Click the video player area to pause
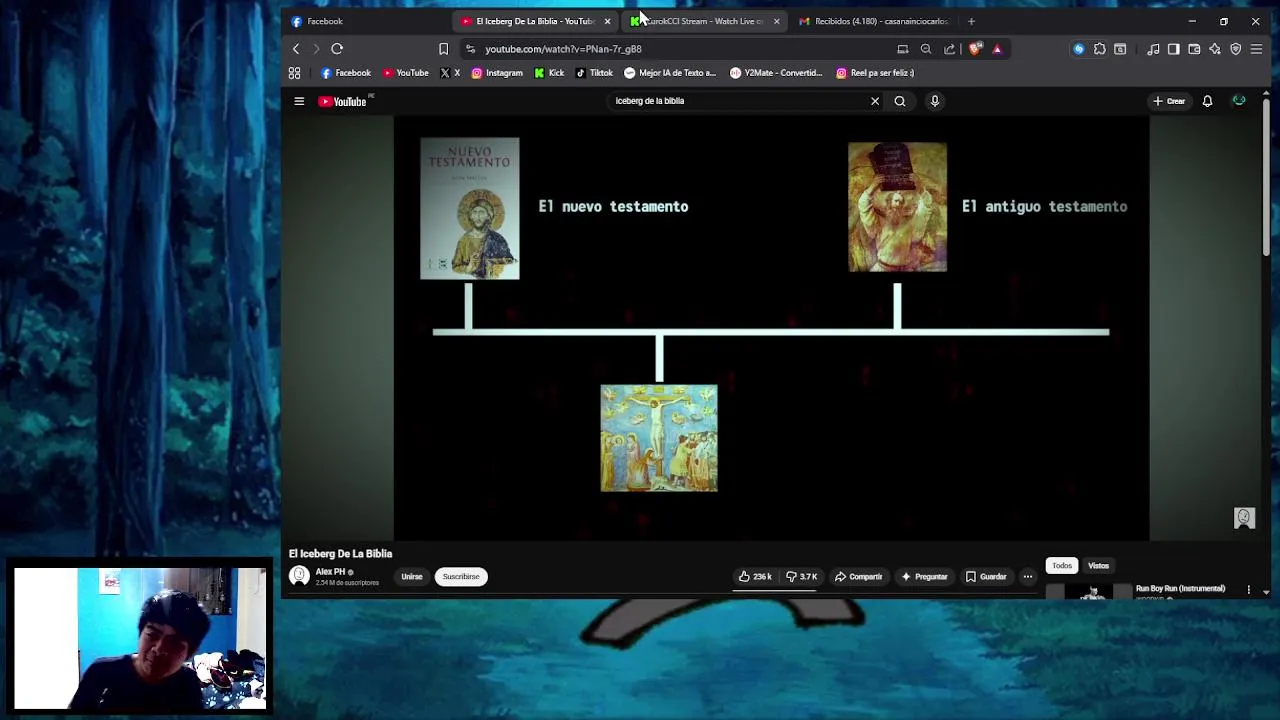Viewport: 1280px width, 720px height. click(x=771, y=328)
